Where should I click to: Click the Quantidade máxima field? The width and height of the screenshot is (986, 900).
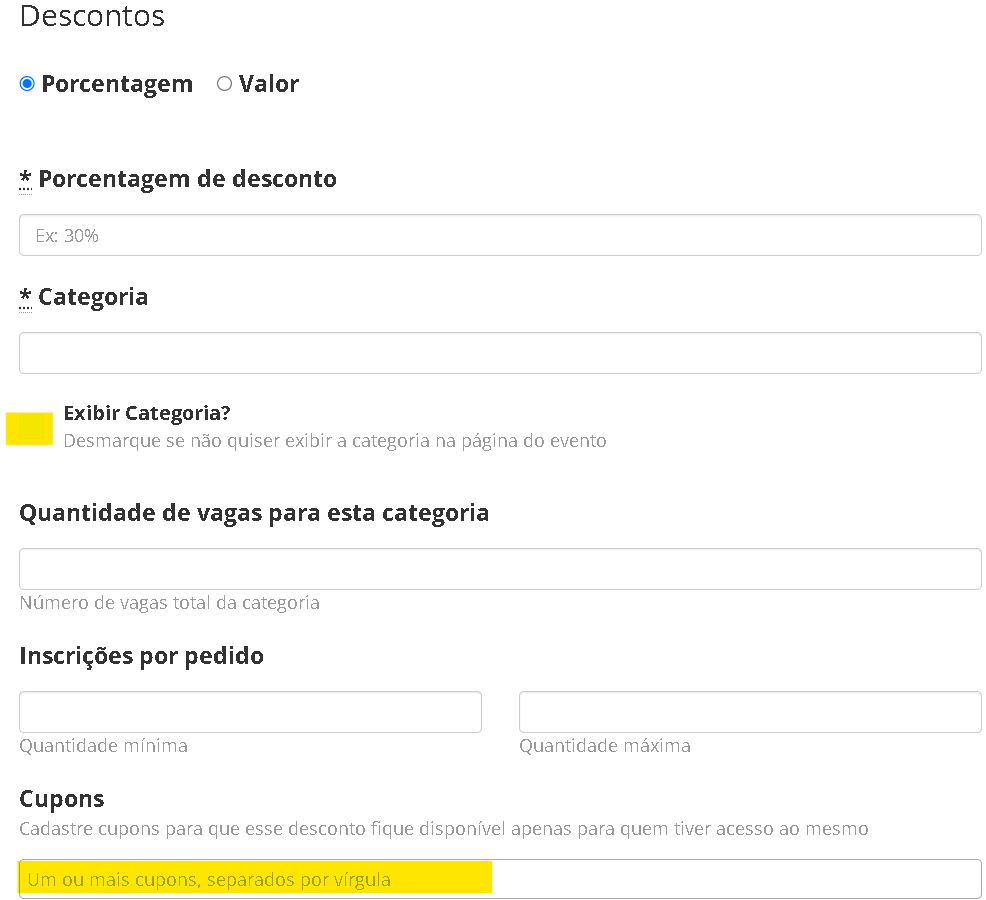click(x=750, y=712)
